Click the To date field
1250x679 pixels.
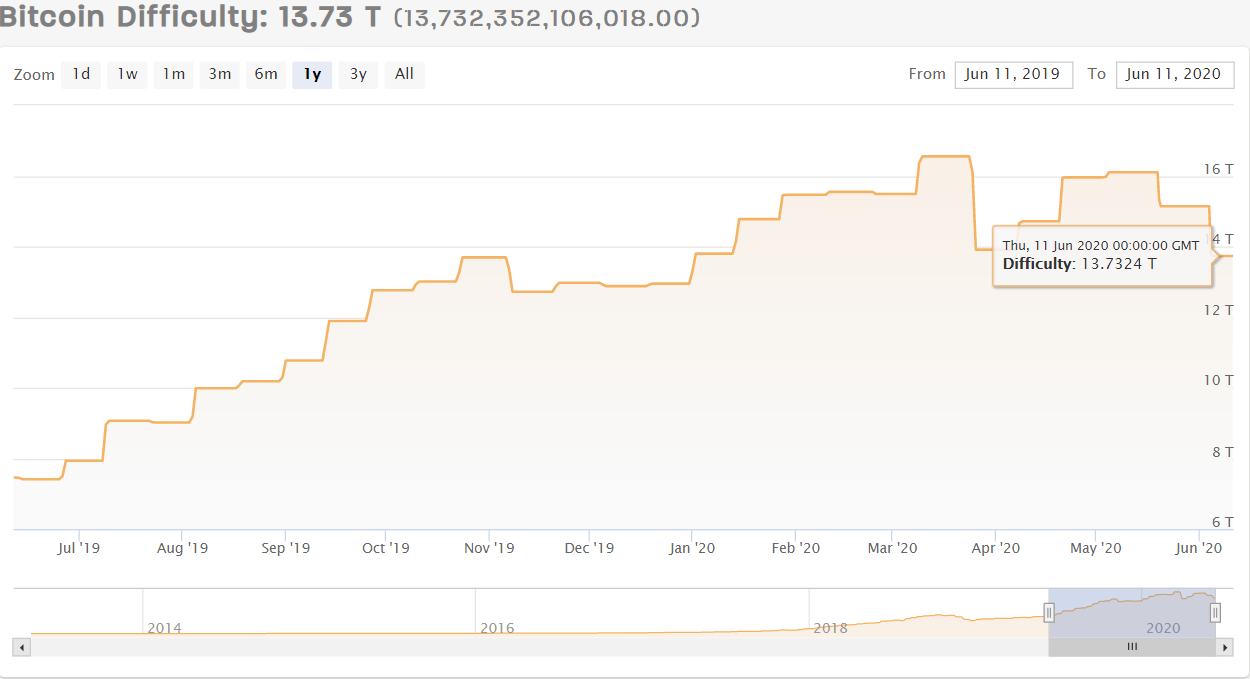(x=1174, y=75)
